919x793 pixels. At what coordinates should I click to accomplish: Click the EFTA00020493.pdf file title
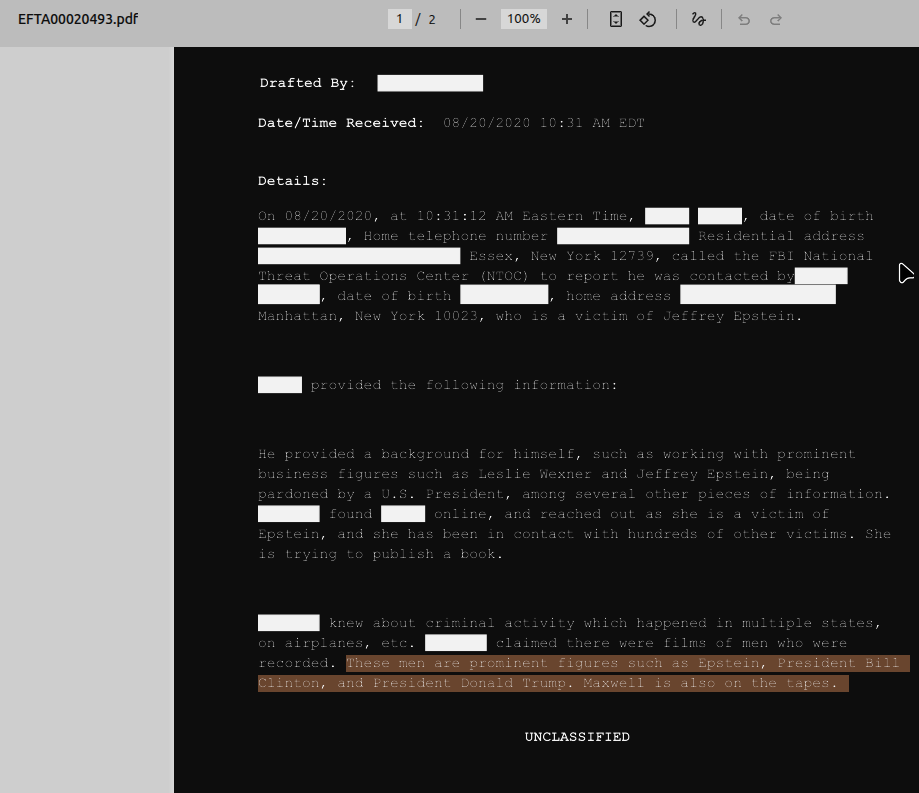[78, 19]
